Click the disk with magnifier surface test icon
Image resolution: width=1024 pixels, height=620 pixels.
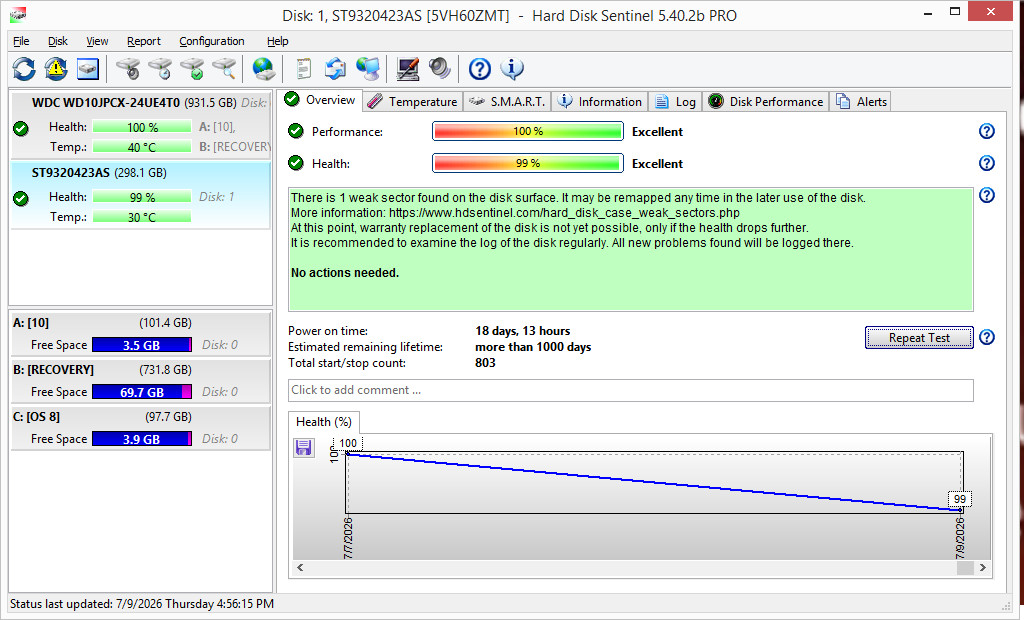coord(224,69)
